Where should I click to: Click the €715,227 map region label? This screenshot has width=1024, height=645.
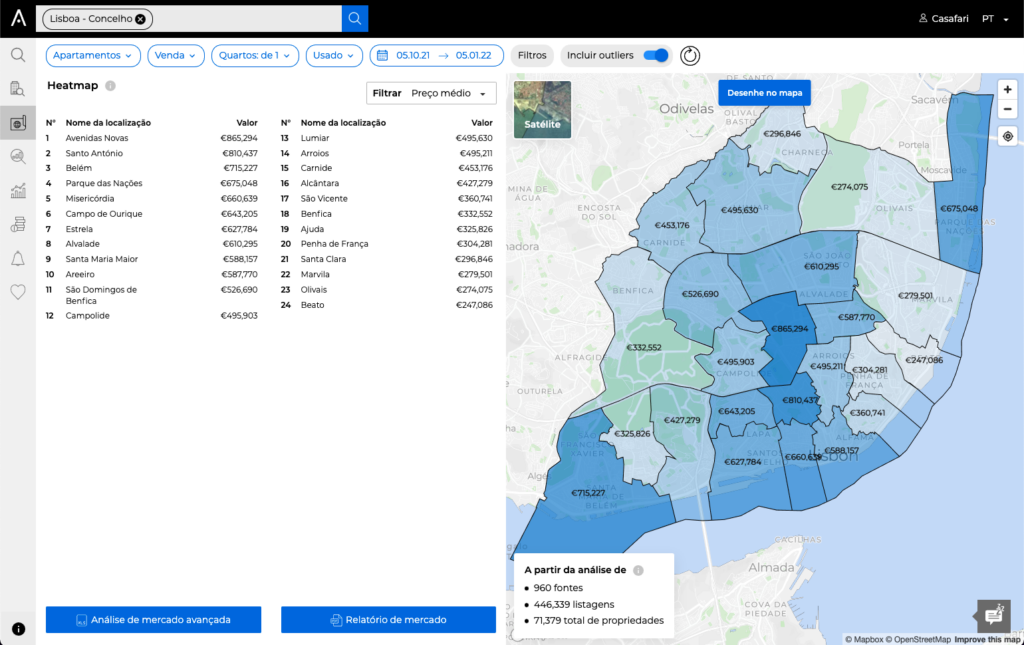[x=588, y=493]
